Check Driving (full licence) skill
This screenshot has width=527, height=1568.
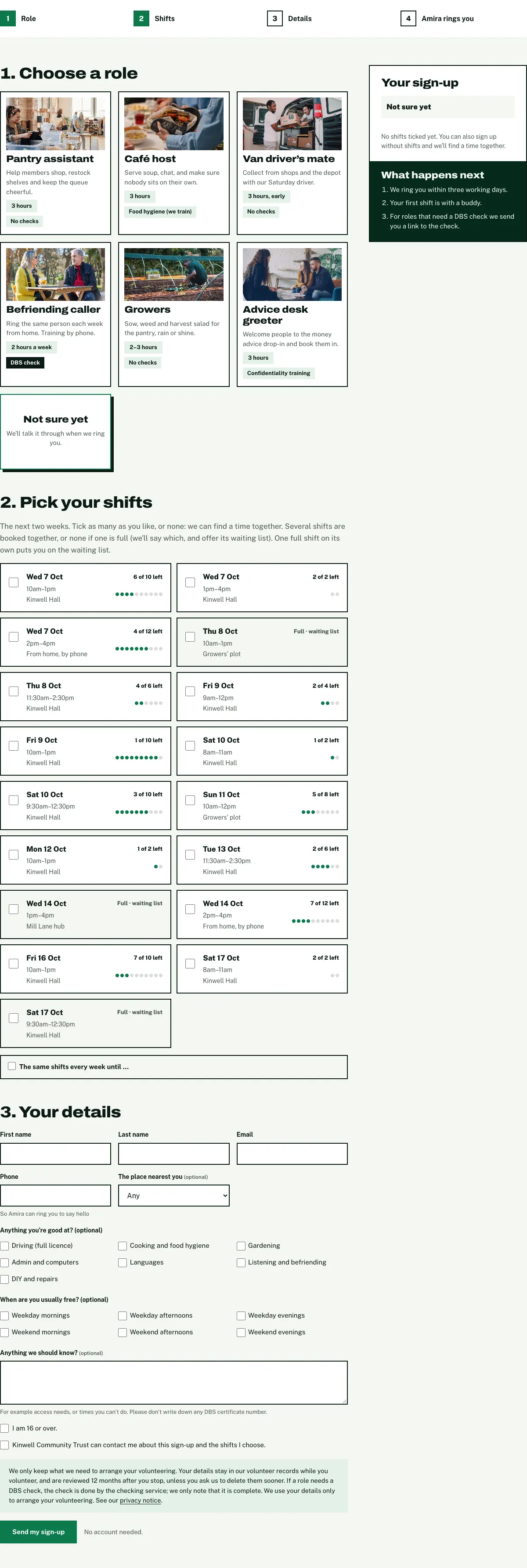point(4,1245)
